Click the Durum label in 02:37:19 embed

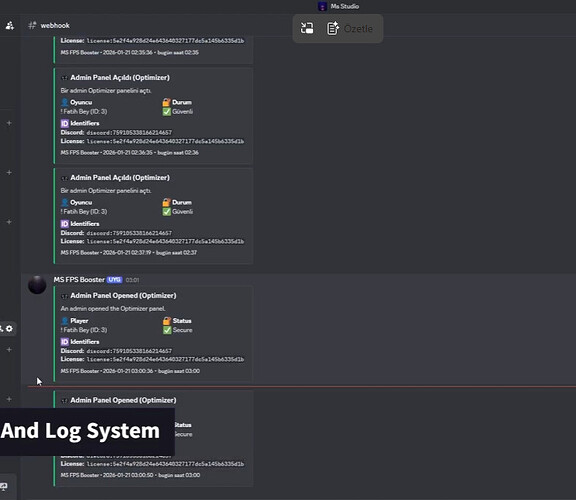(x=182, y=202)
